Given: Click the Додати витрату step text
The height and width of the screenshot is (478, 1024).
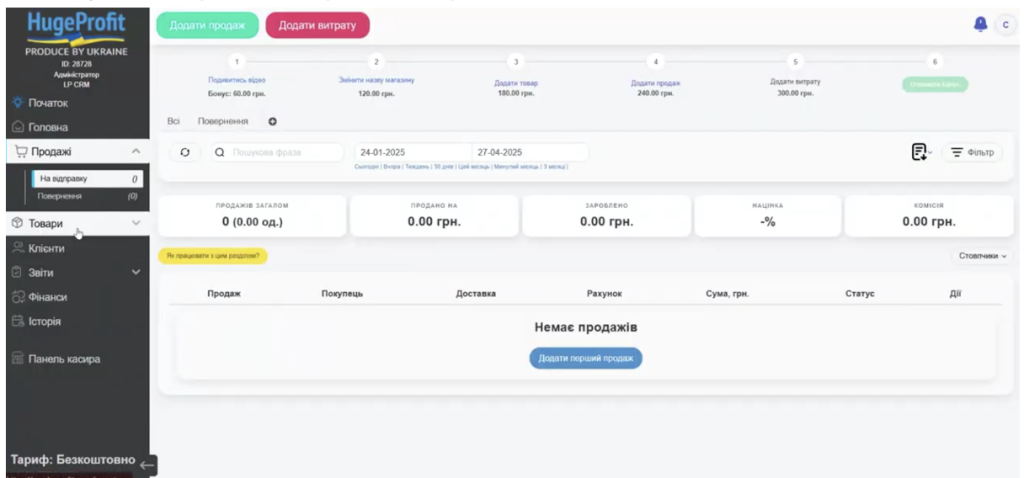Looking at the screenshot, I should [795, 82].
